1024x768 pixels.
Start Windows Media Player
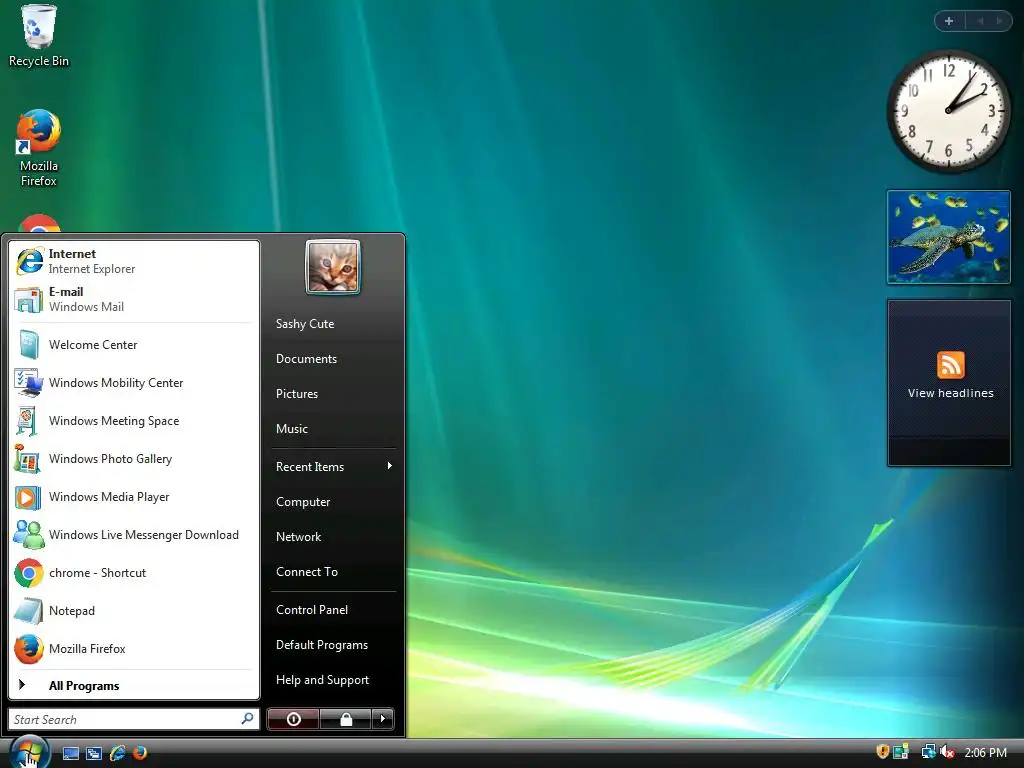point(134,497)
